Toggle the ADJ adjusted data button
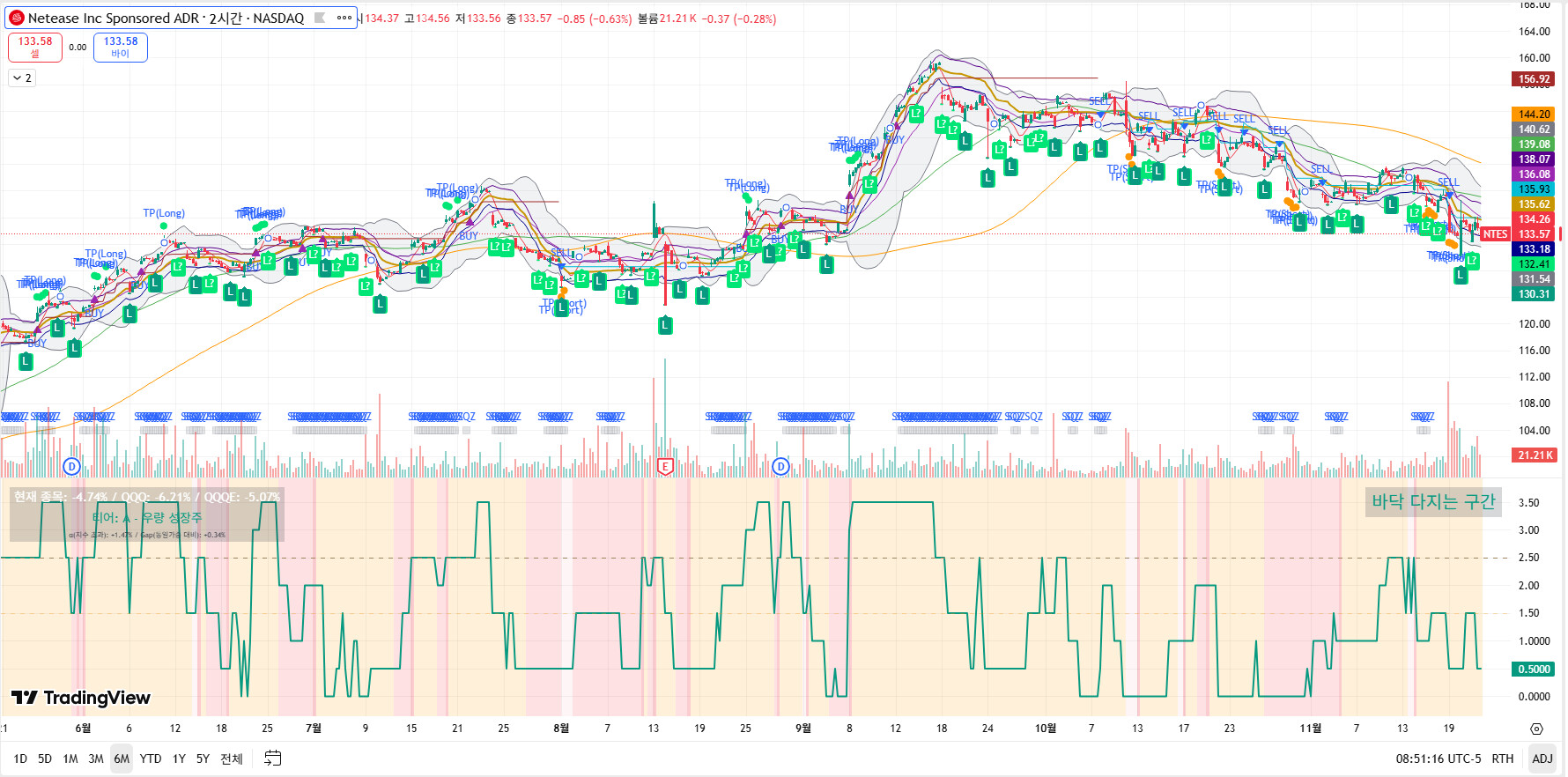Viewport: 1568px width, 777px height. tap(1542, 758)
